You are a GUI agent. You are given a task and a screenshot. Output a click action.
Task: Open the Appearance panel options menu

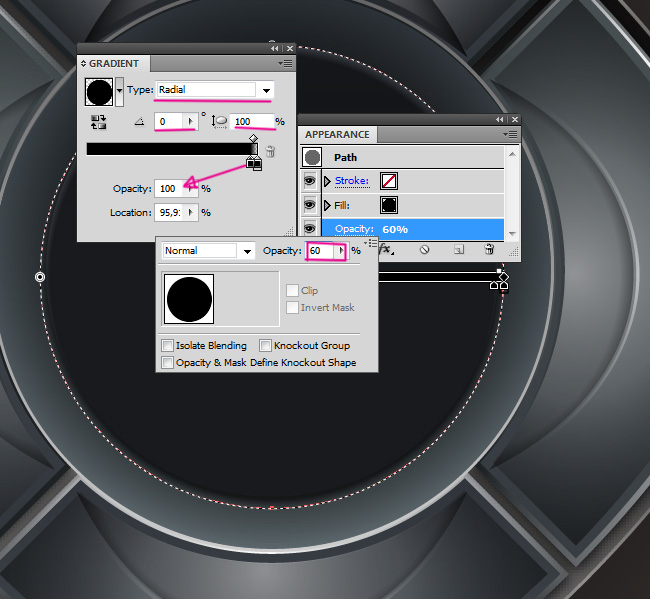click(511, 134)
